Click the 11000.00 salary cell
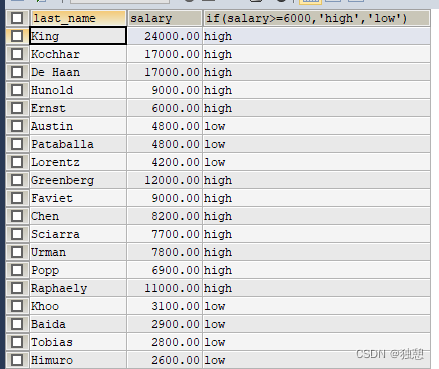This screenshot has width=439, height=369. coord(165,288)
